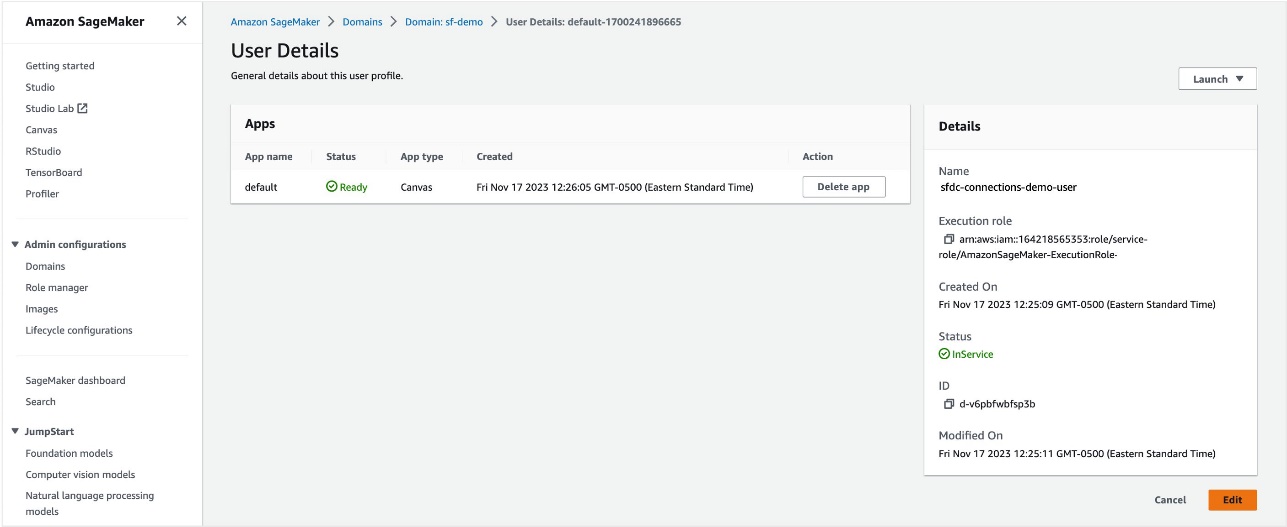The image size is (1287, 527).
Task: Open Foundation models under JumpStart
Action: pyautogui.click(x=69, y=453)
